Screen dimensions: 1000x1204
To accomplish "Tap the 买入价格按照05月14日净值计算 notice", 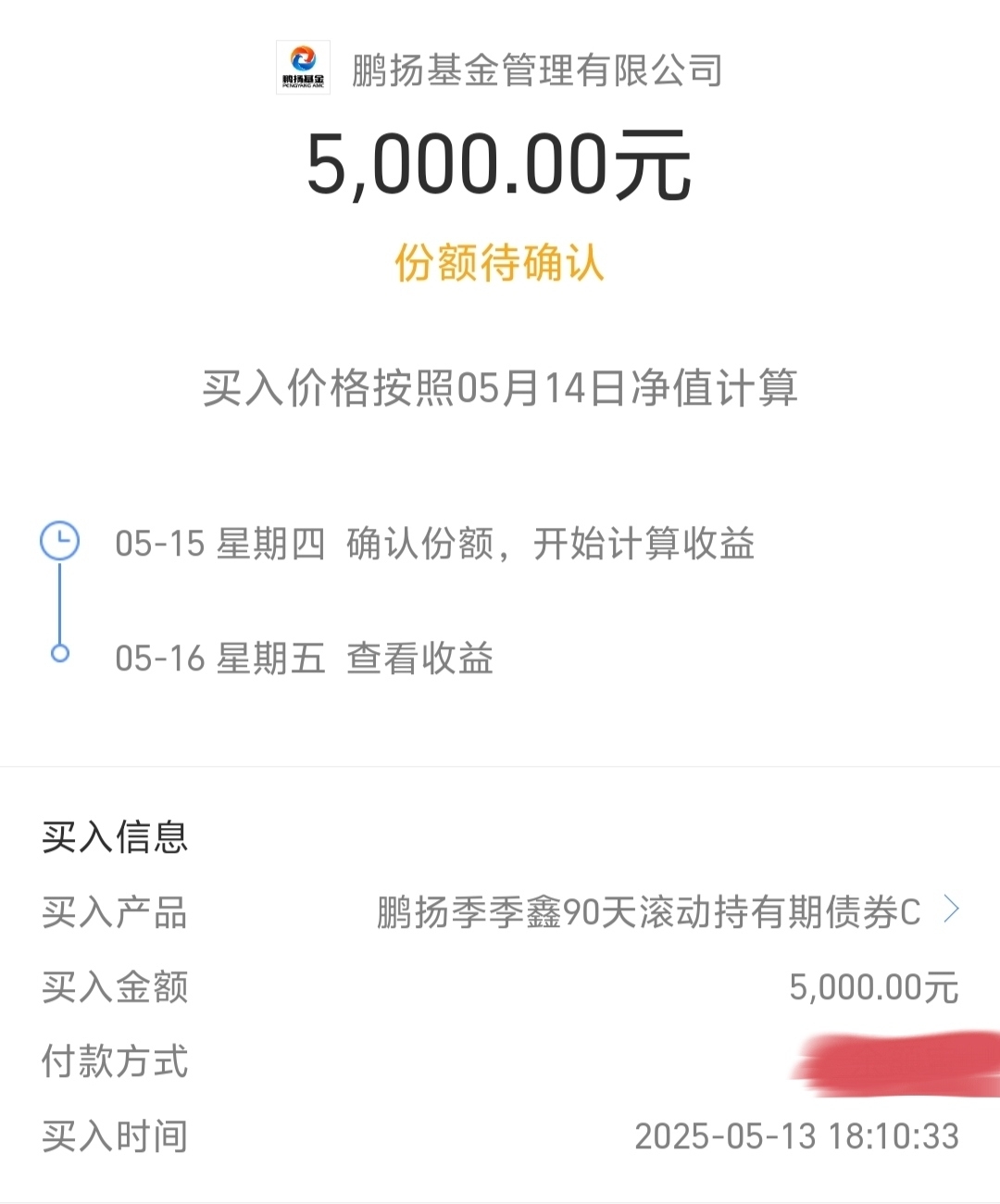I will (x=500, y=387).
